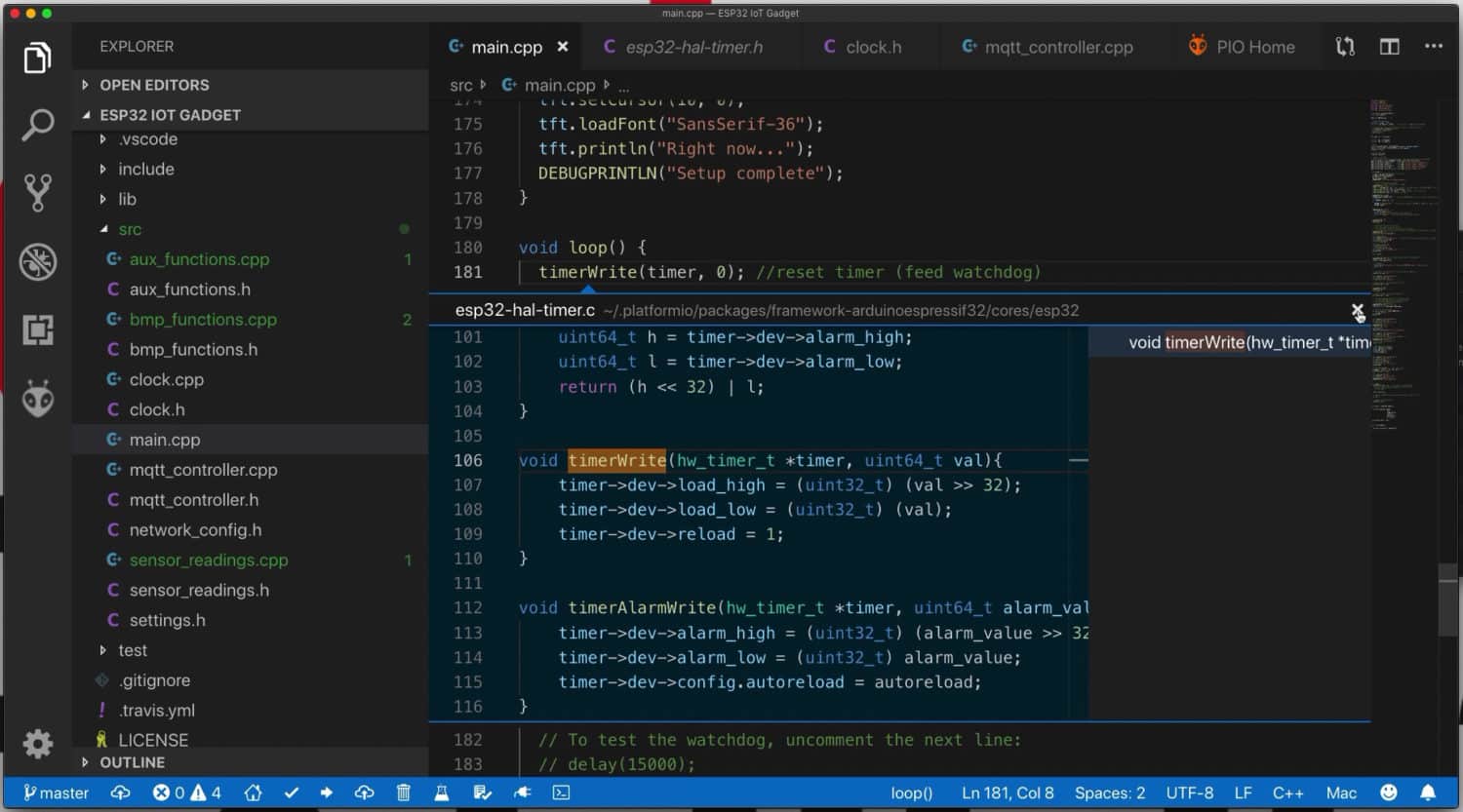Open the PlatformIO terminal icon
This screenshot has width=1463, height=812.
coord(562,793)
